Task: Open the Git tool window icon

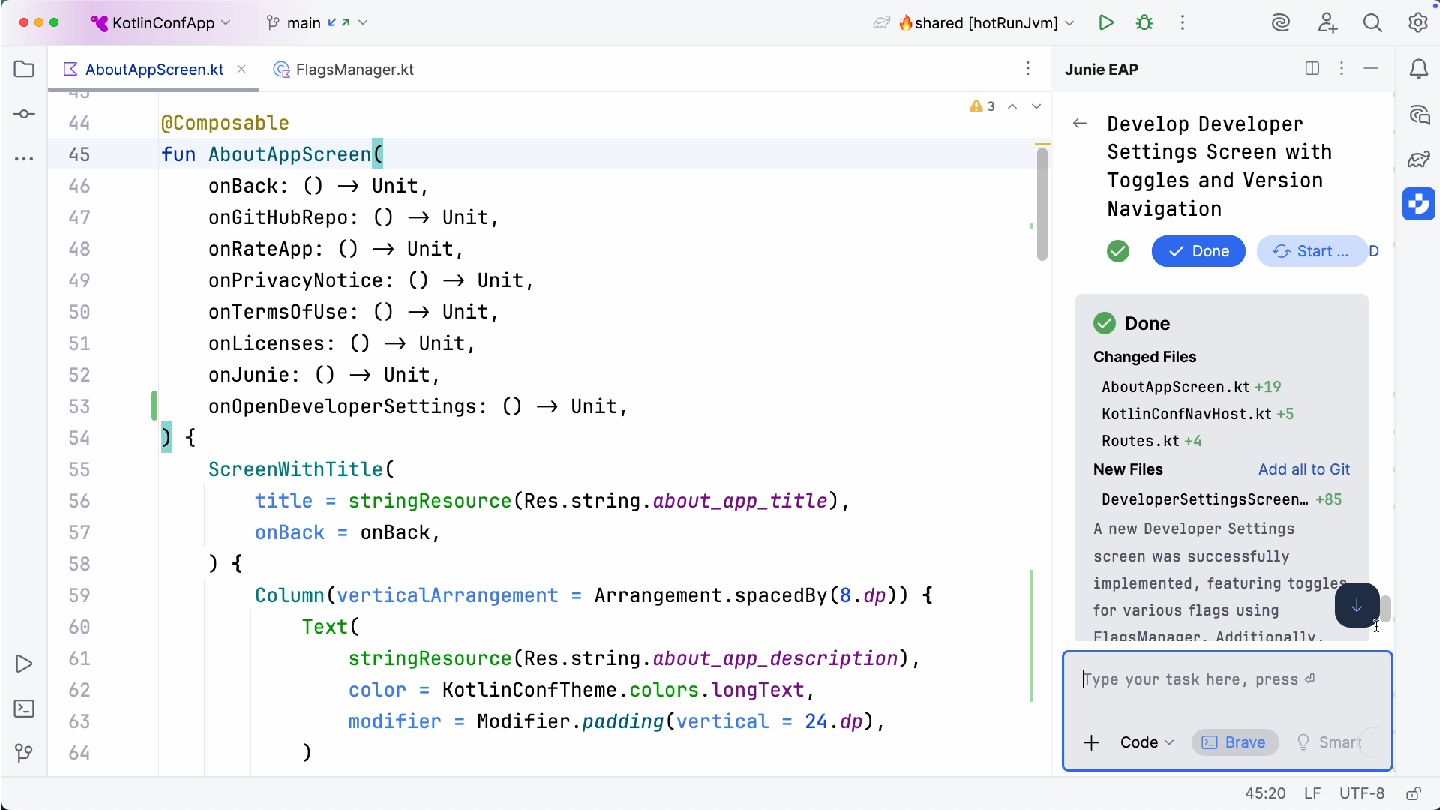Action: tap(23, 753)
